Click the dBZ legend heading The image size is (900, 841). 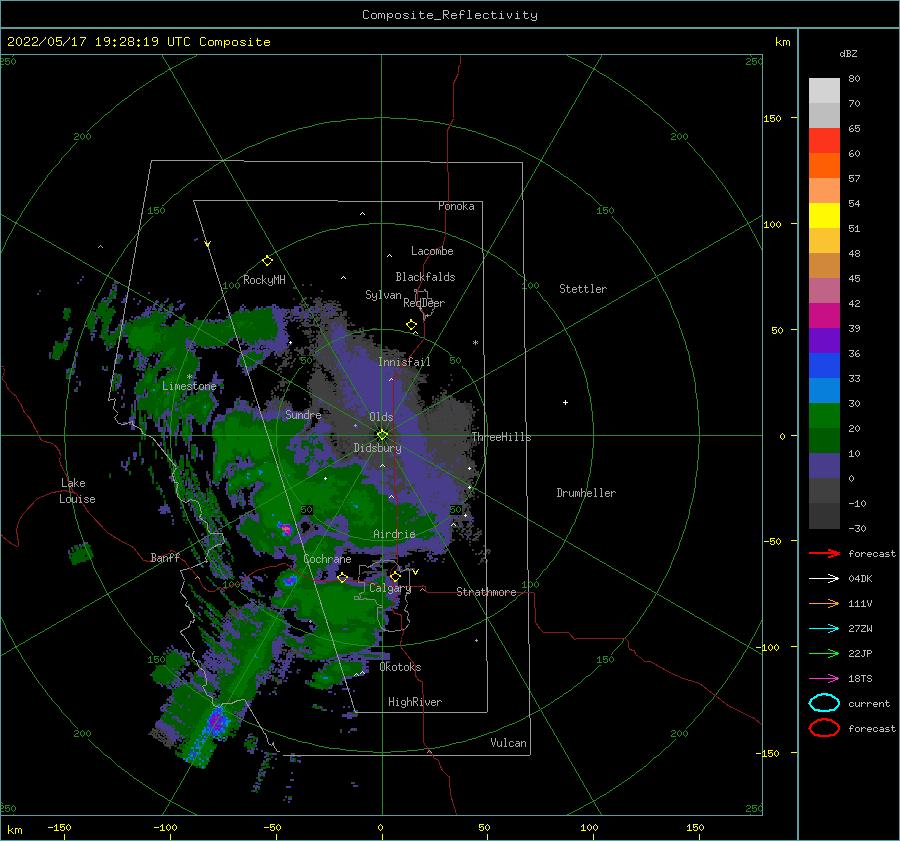848,53
